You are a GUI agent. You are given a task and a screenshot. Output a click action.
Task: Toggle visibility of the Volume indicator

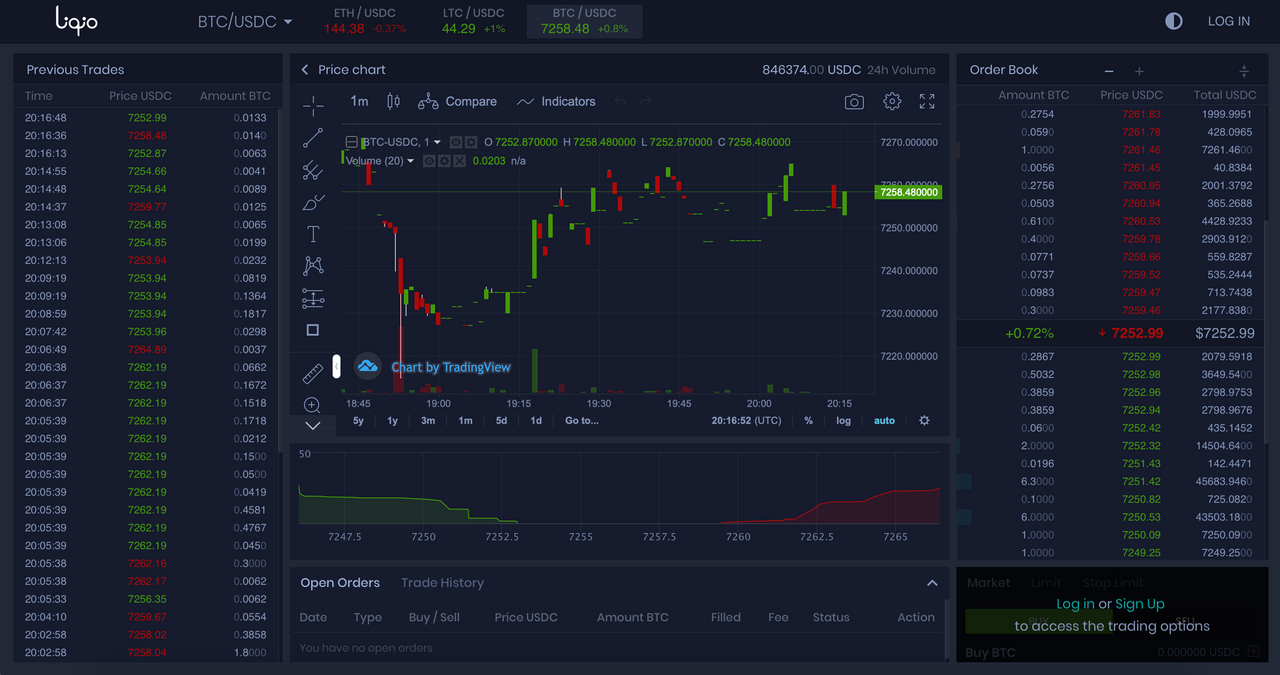(429, 161)
